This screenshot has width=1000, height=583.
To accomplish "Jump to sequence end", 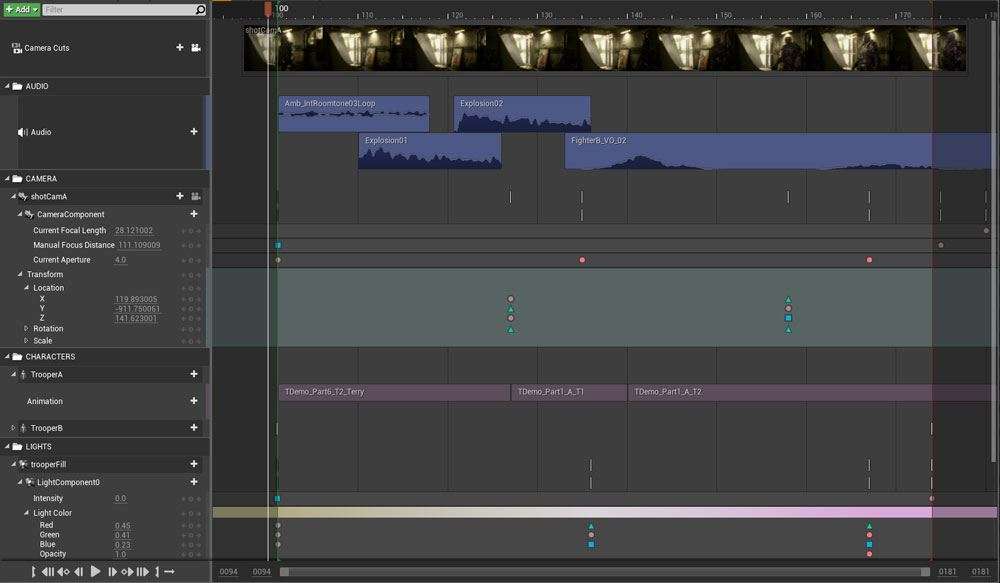I will coord(143,572).
